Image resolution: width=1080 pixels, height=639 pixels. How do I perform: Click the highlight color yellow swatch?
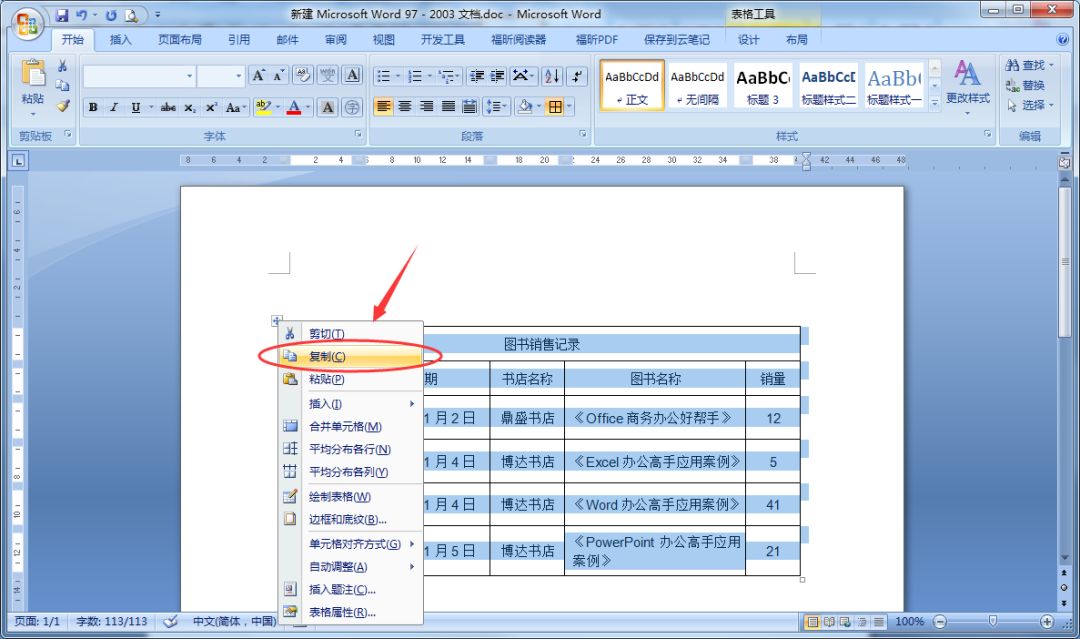pos(262,107)
